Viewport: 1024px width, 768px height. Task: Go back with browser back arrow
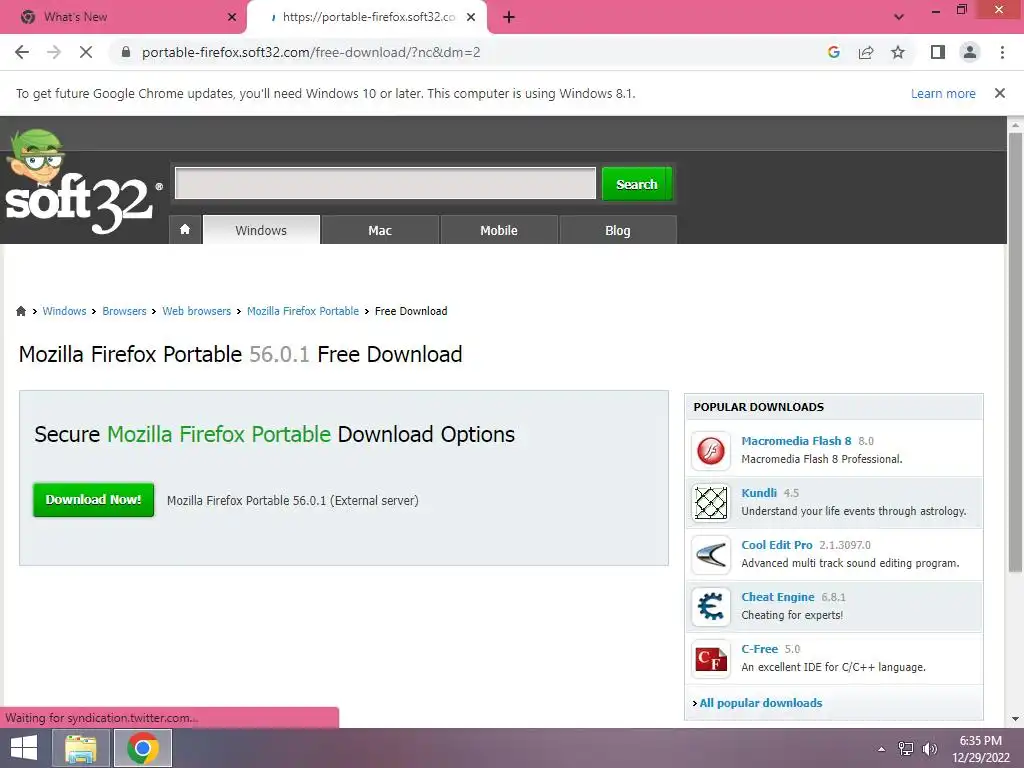coord(22,52)
